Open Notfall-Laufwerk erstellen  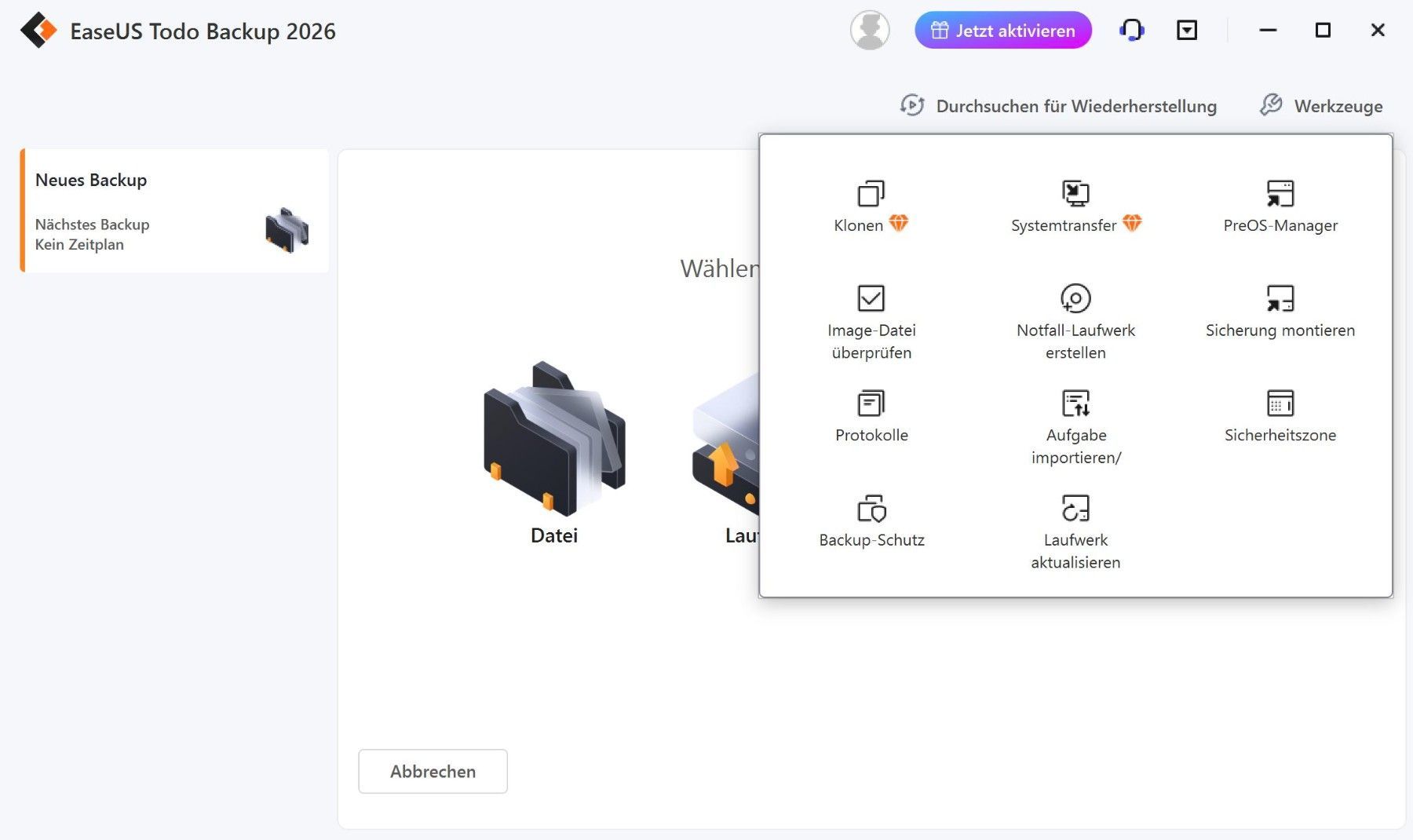[1075, 320]
